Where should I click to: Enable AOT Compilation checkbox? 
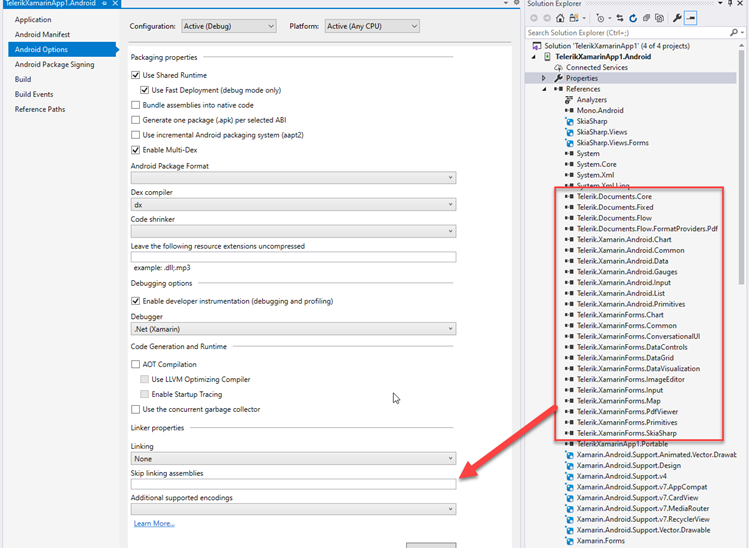136,364
